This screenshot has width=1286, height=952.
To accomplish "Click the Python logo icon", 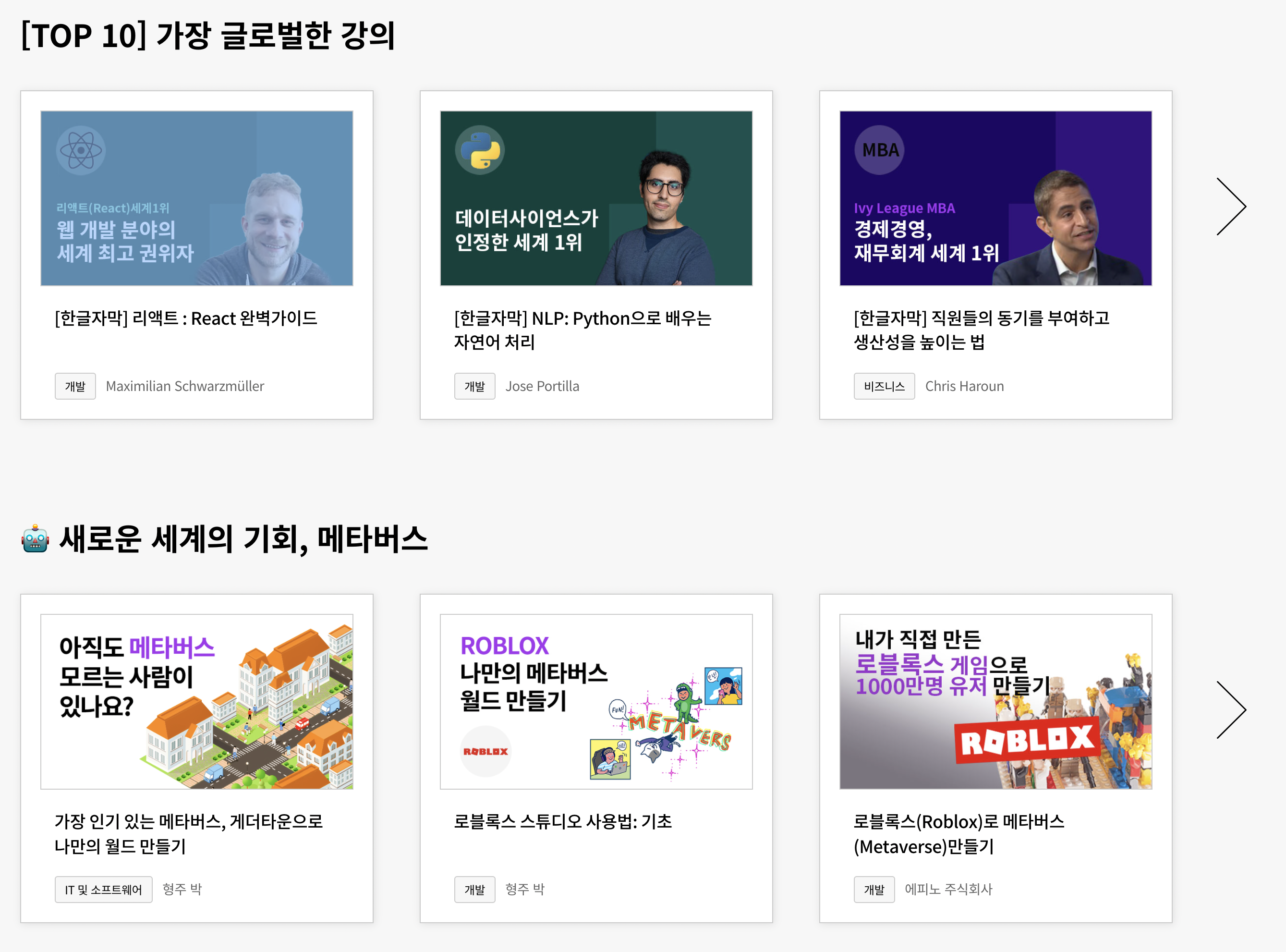I will (x=480, y=150).
